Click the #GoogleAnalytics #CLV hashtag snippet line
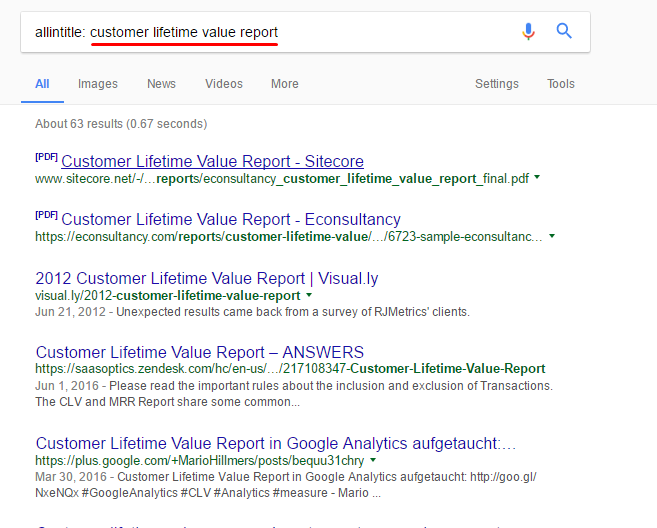The width and height of the screenshot is (657, 528). pyautogui.click(x=208, y=493)
